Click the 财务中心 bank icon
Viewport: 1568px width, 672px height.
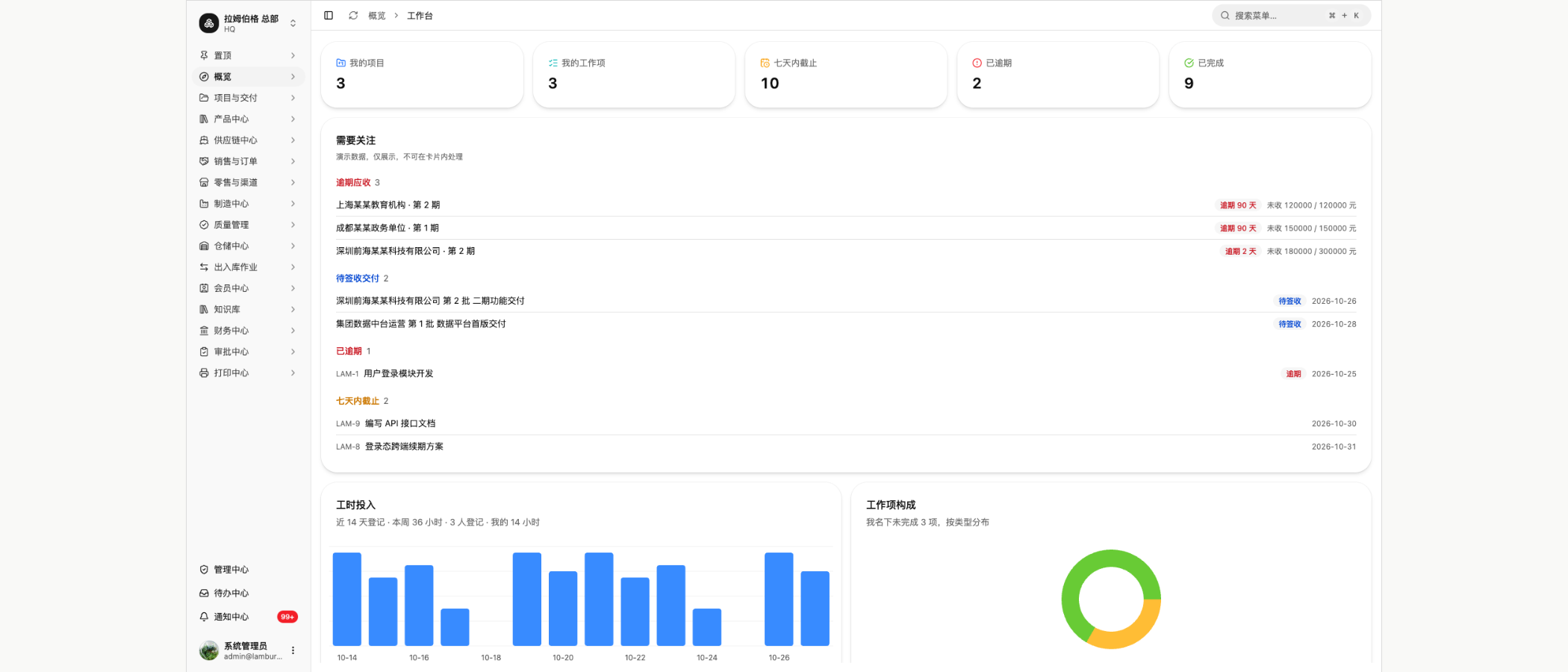tap(204, 331)
